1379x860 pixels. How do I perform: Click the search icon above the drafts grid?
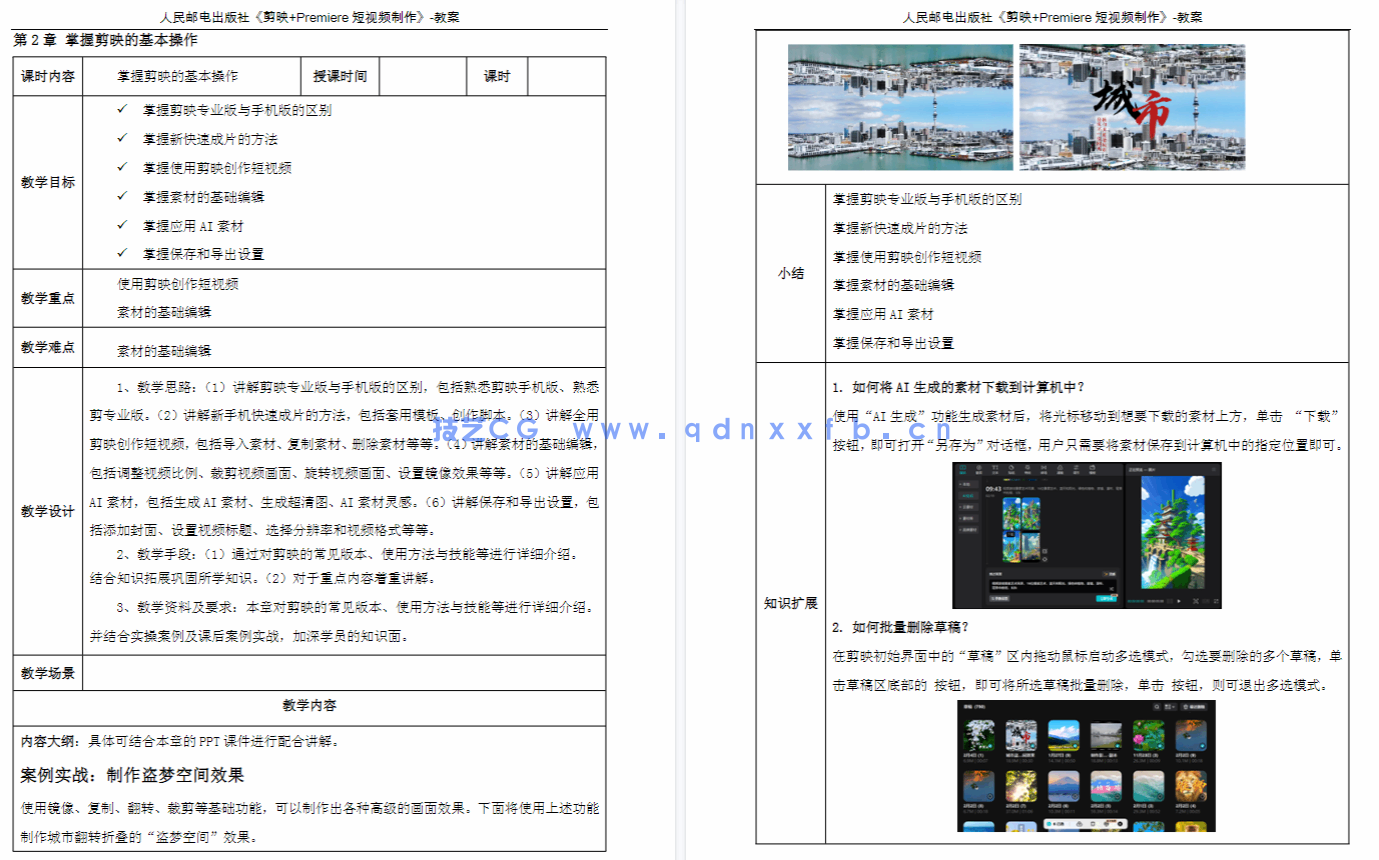[x=1157, y=707]
